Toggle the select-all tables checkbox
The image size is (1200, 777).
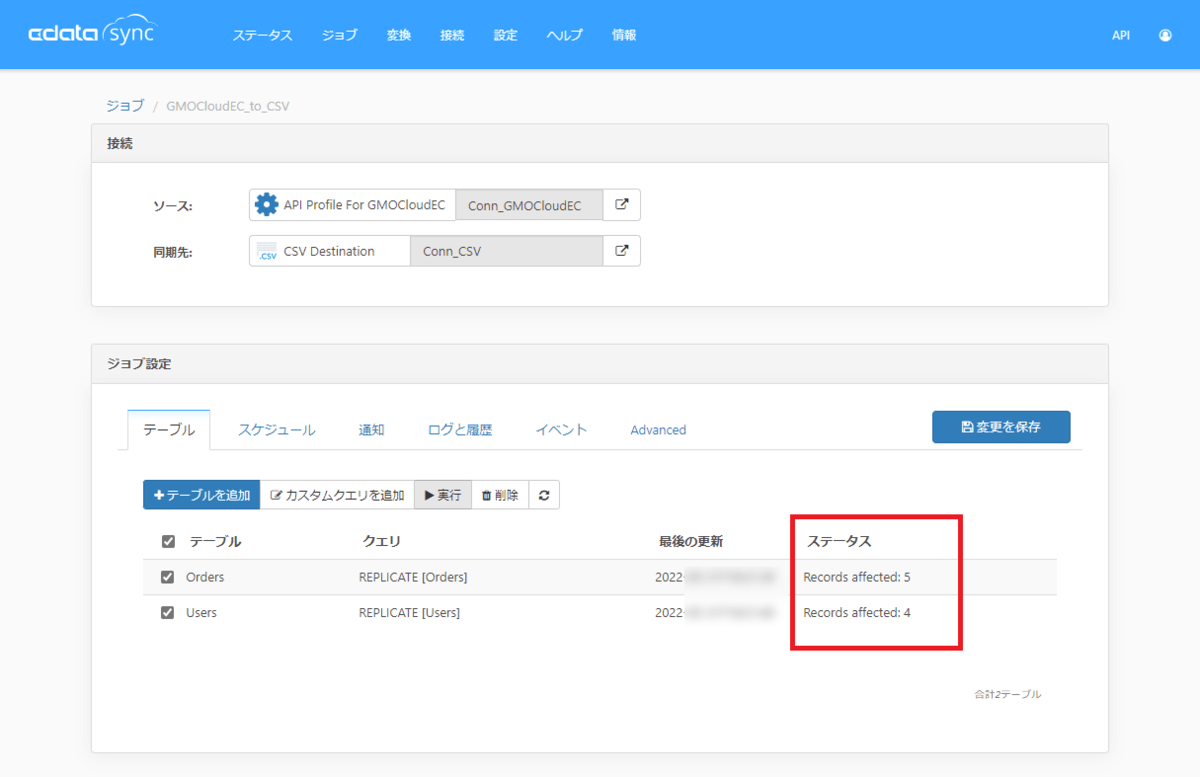tap(168, 542)
